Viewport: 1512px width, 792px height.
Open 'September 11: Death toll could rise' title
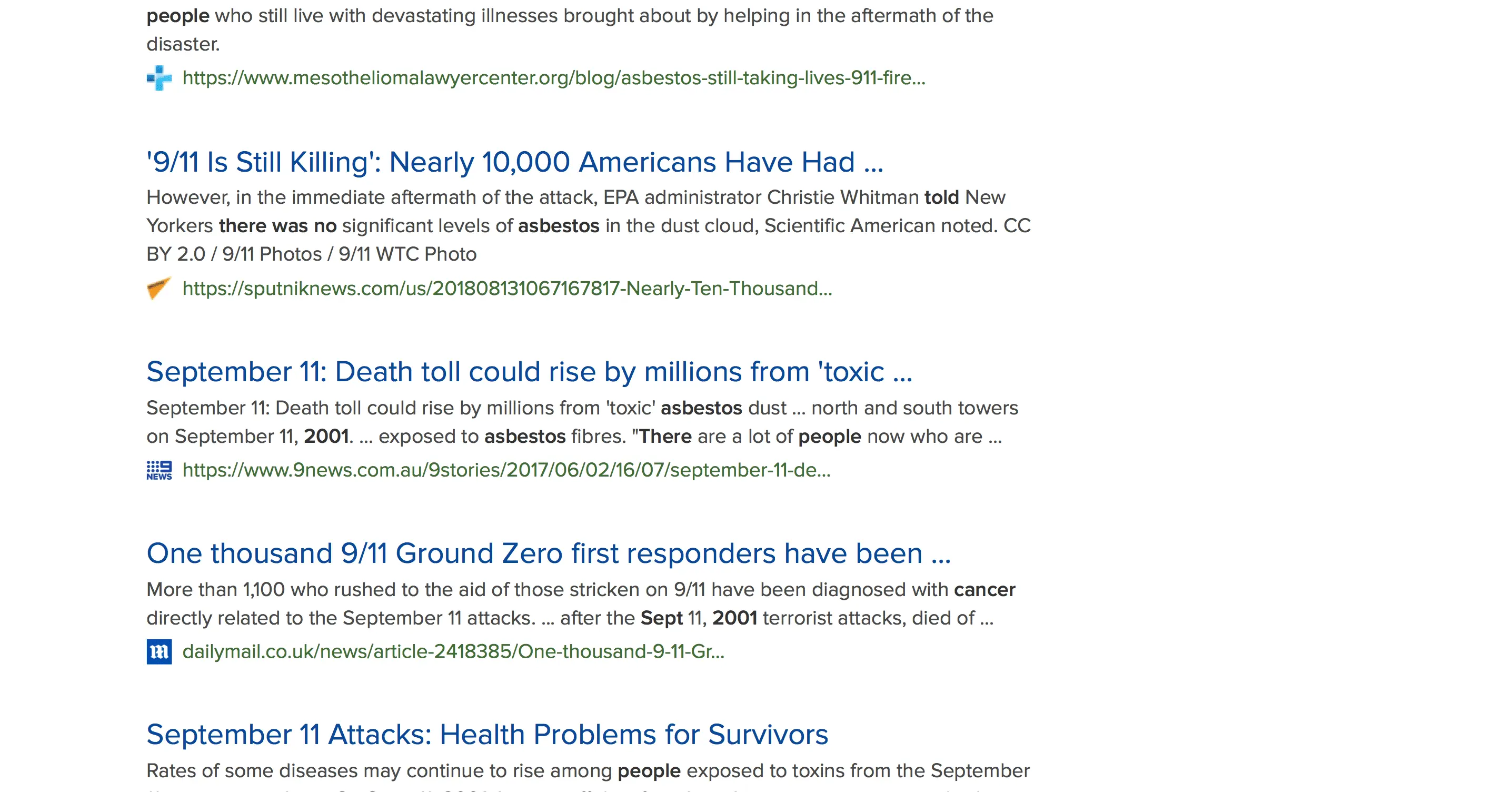click(529, 372)
